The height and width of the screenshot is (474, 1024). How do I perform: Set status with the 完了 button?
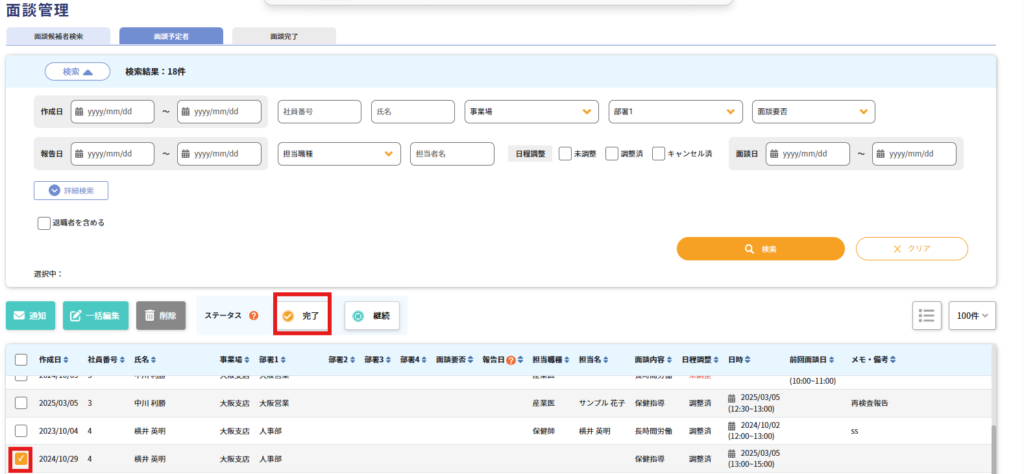(x=302, y=316)
